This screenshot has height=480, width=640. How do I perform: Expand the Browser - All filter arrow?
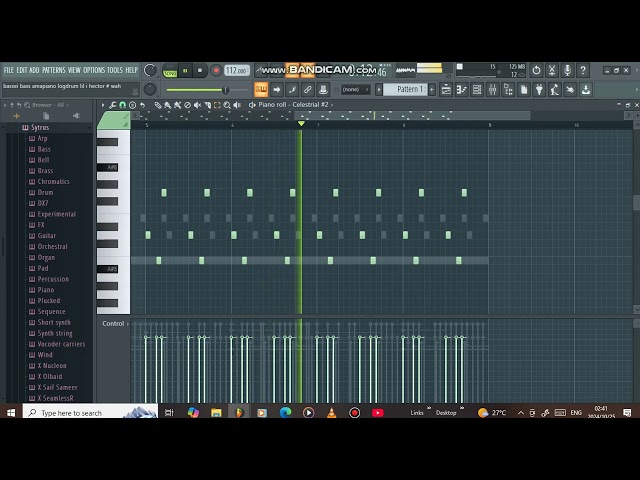(67, 105)
